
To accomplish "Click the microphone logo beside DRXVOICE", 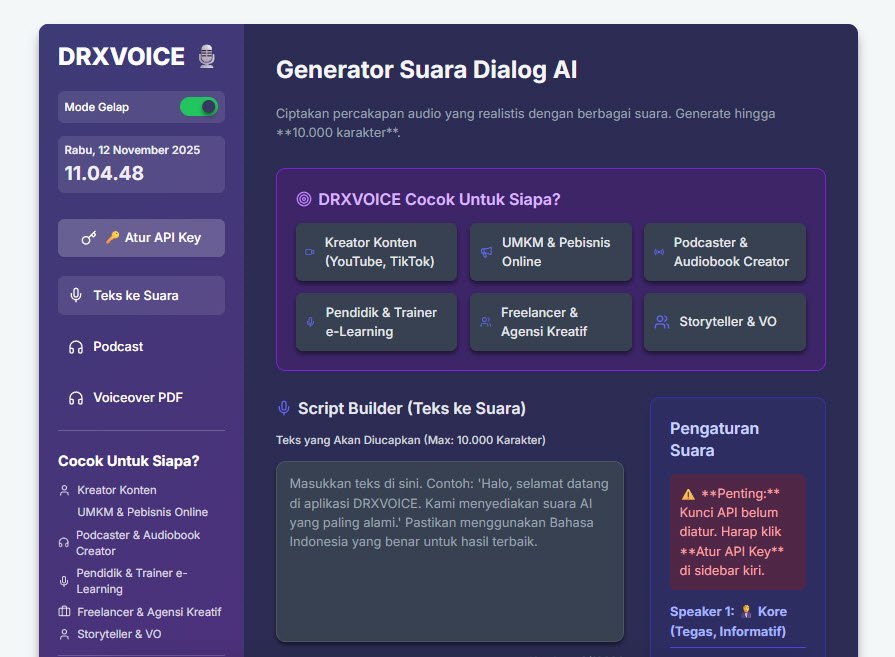I will [207, 57].
